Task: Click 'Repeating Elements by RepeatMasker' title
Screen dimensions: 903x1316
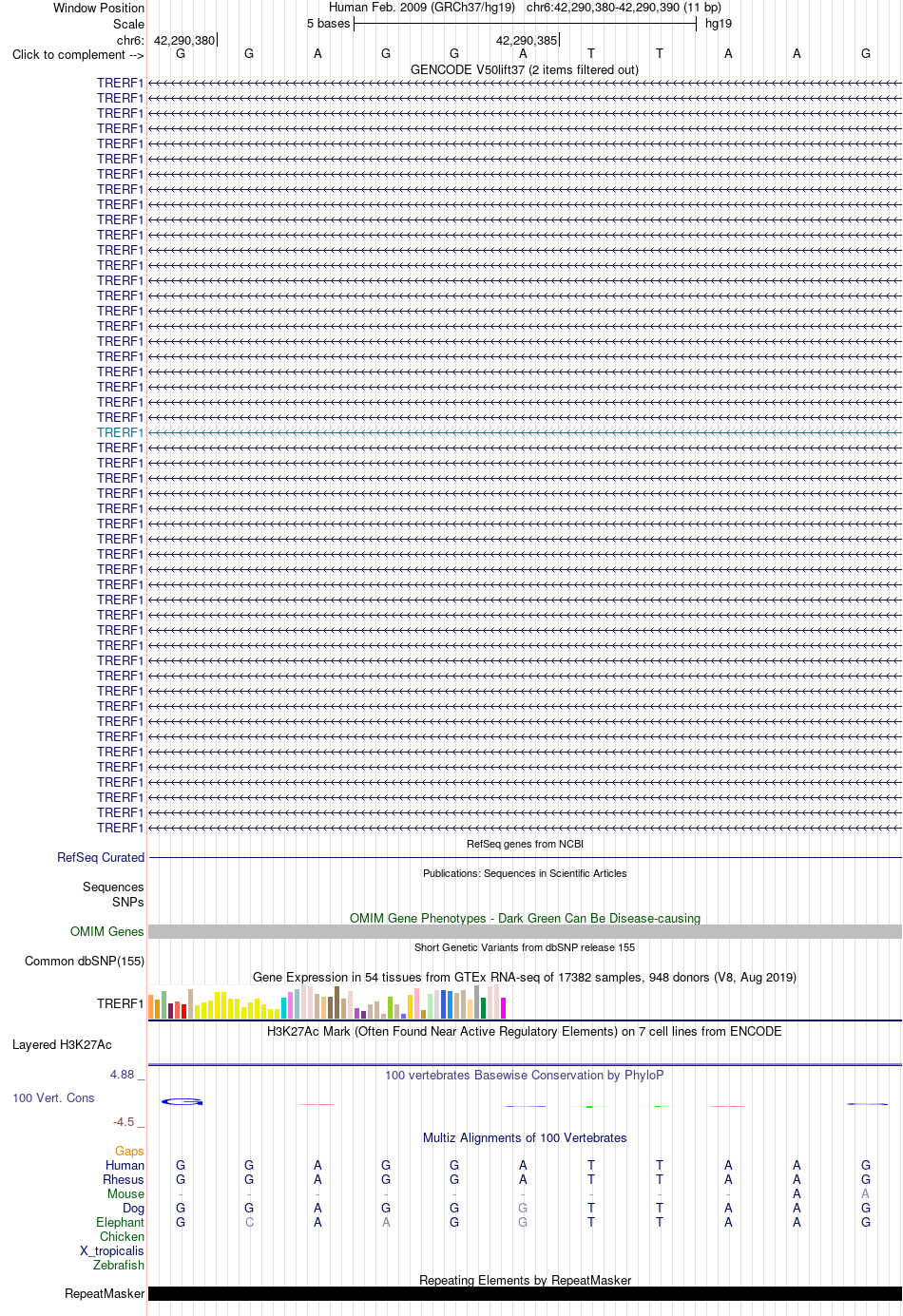Action: tap(525, 1280)
